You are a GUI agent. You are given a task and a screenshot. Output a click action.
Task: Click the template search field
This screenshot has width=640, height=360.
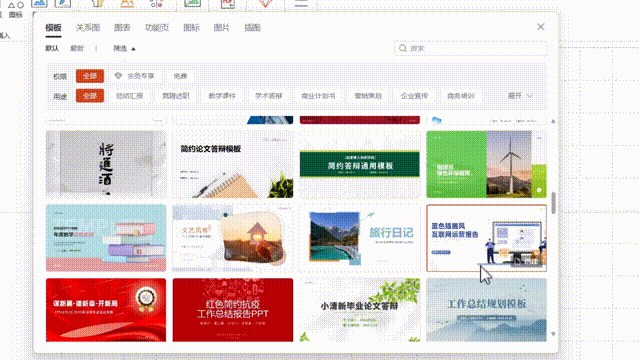click(x=470, y=48)
